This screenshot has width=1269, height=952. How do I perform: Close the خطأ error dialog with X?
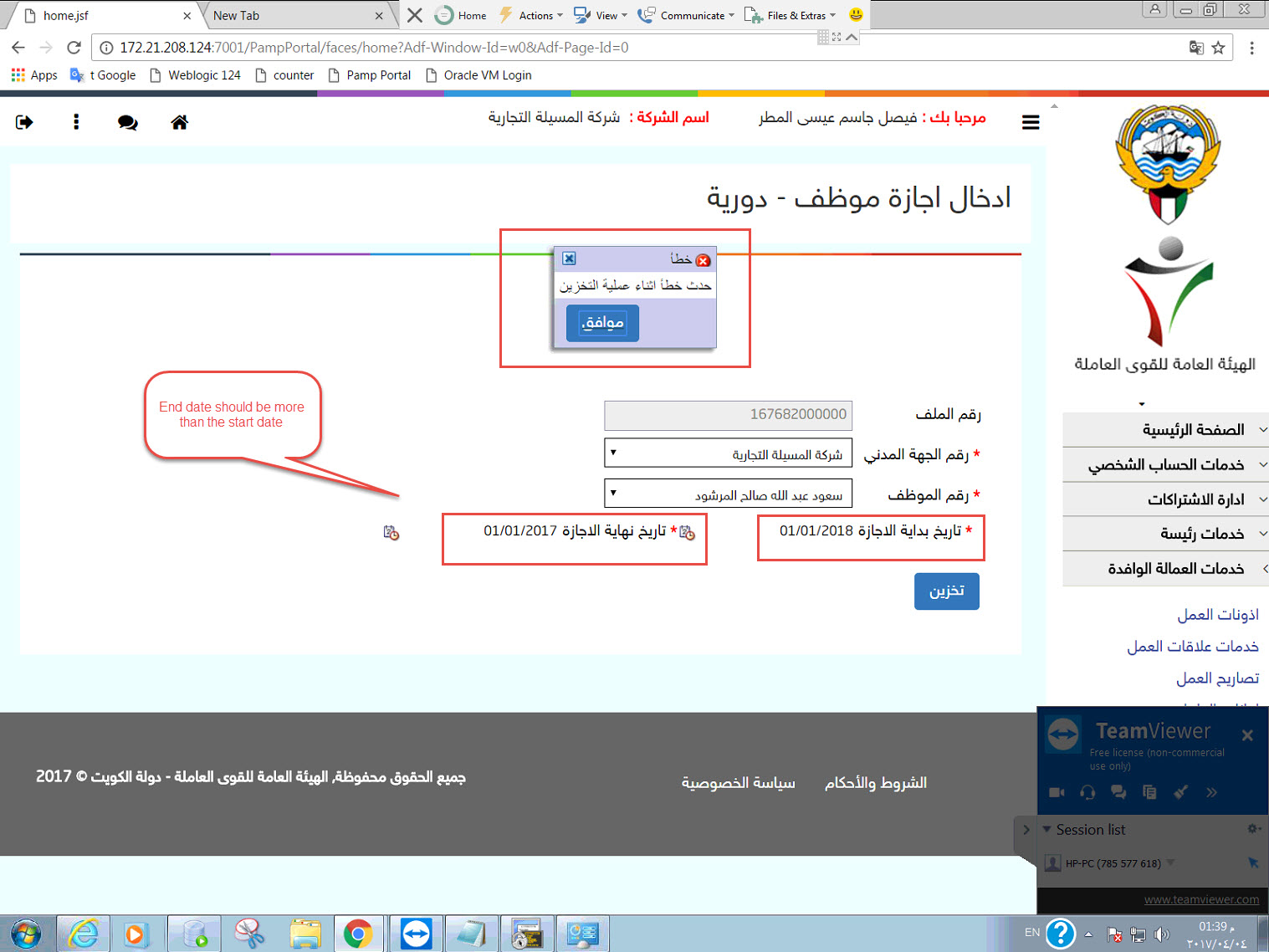click(569, 258)
